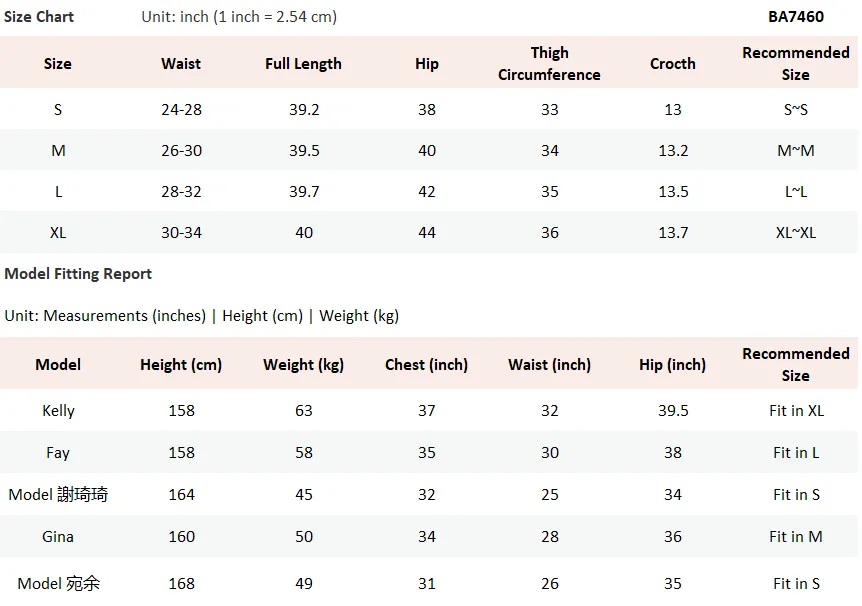Select model name Kelly
862x606 pixels.
[x=58, y=411]
